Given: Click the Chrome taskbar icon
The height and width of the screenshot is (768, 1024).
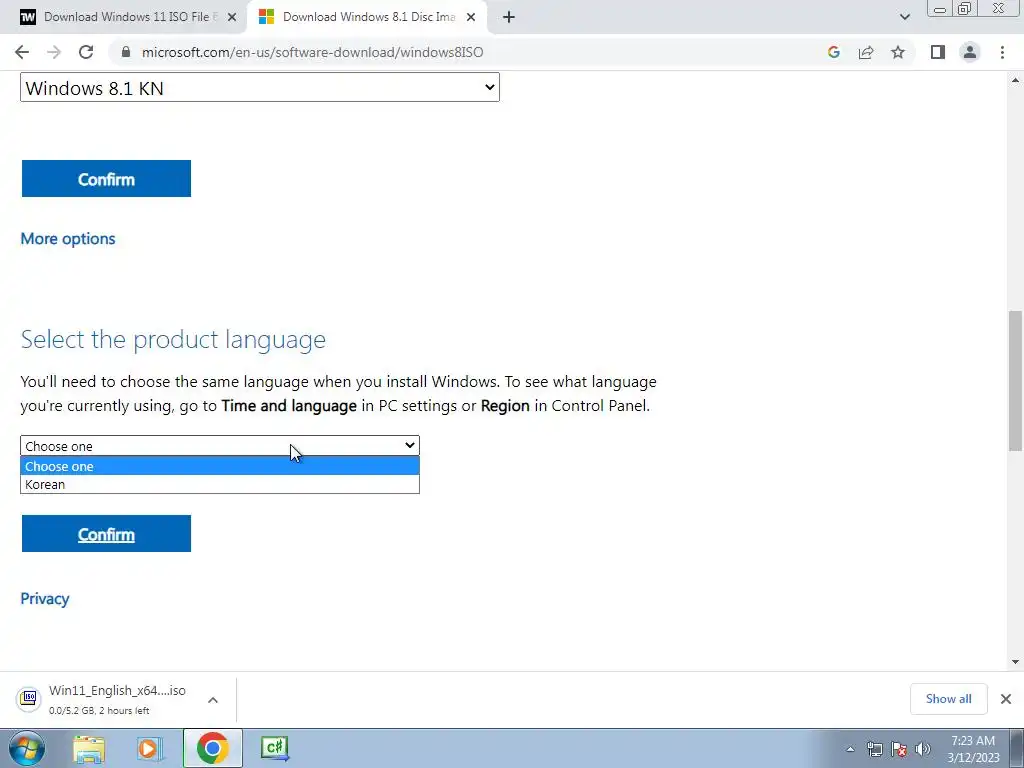Looking at the screenshot, I should point(212,748).
